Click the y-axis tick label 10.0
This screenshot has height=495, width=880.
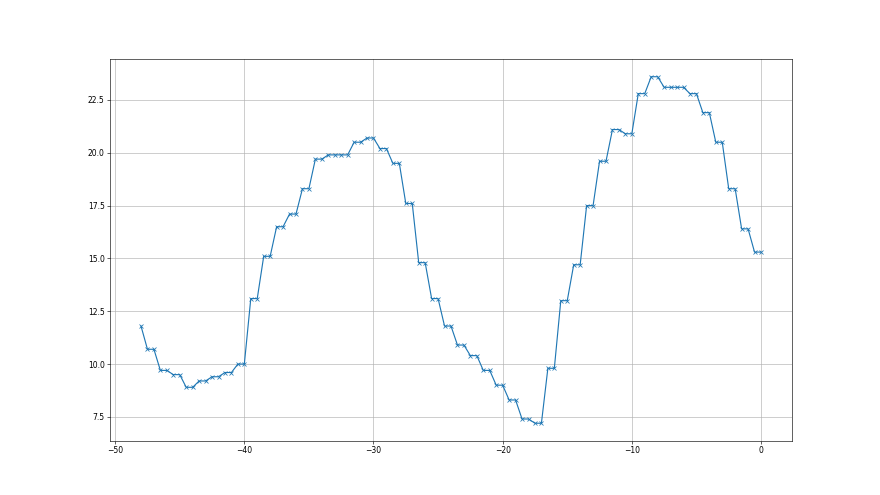pyautogui.click(x=94, y=364)
